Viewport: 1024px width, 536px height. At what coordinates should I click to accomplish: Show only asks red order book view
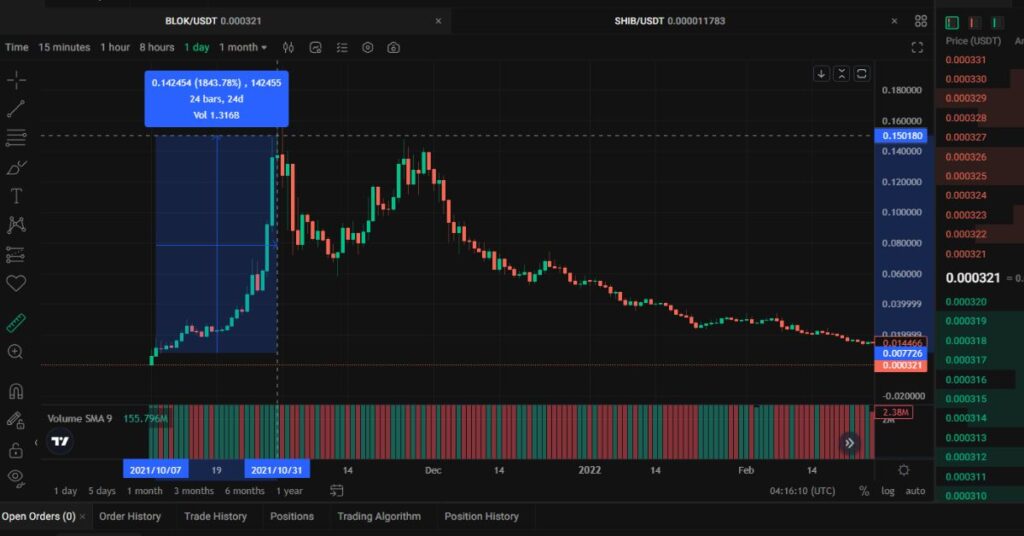974,23
